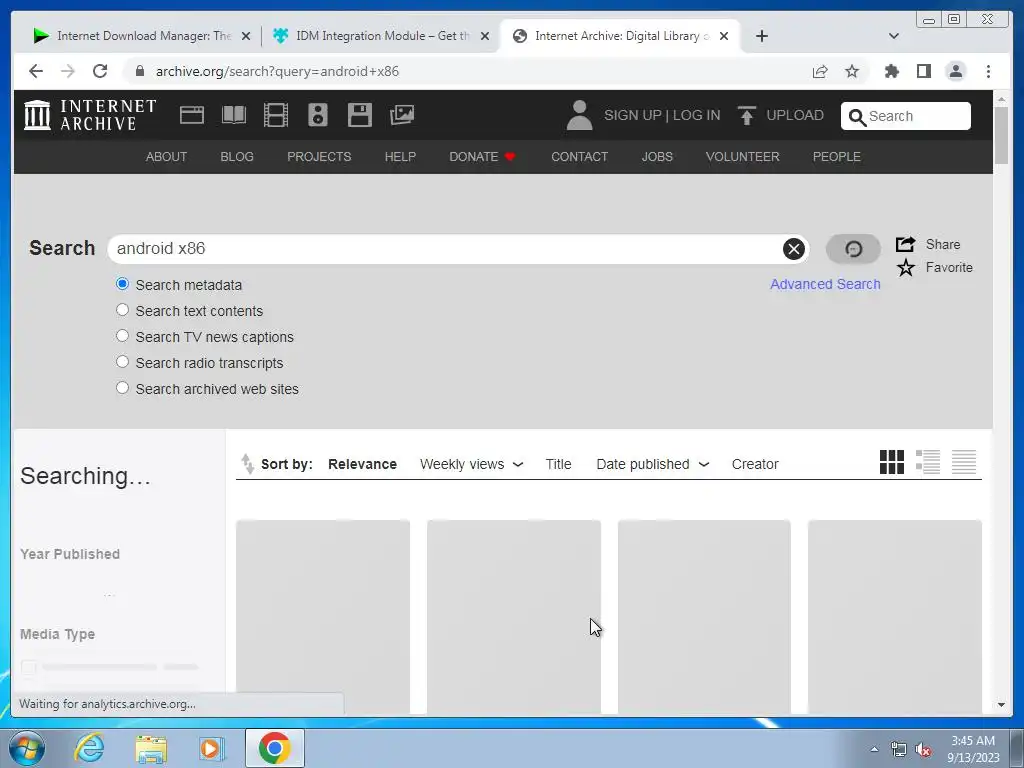Click the Share icon

(905, 244)
